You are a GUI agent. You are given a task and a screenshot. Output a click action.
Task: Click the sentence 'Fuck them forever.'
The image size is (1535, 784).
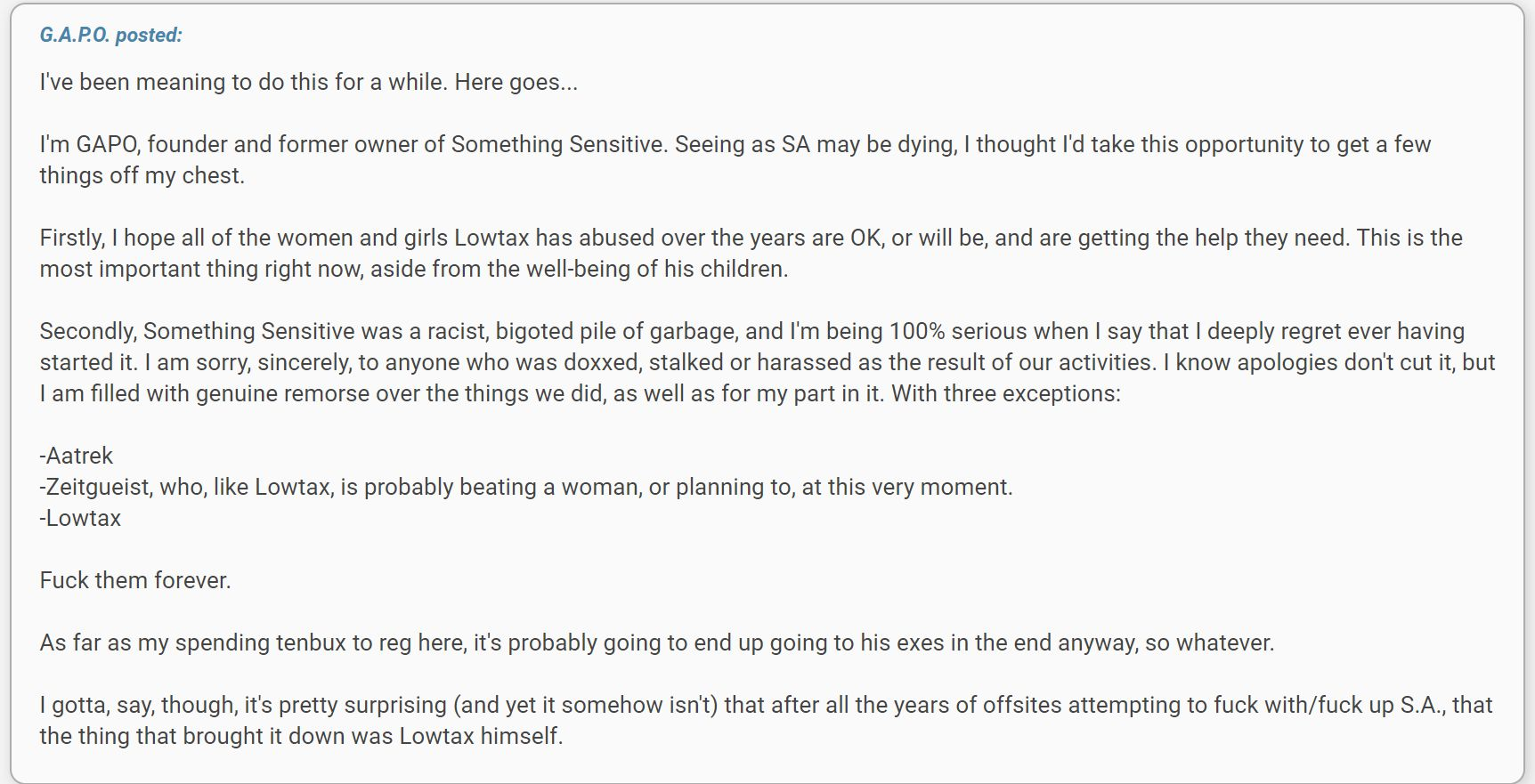(135, 580)
